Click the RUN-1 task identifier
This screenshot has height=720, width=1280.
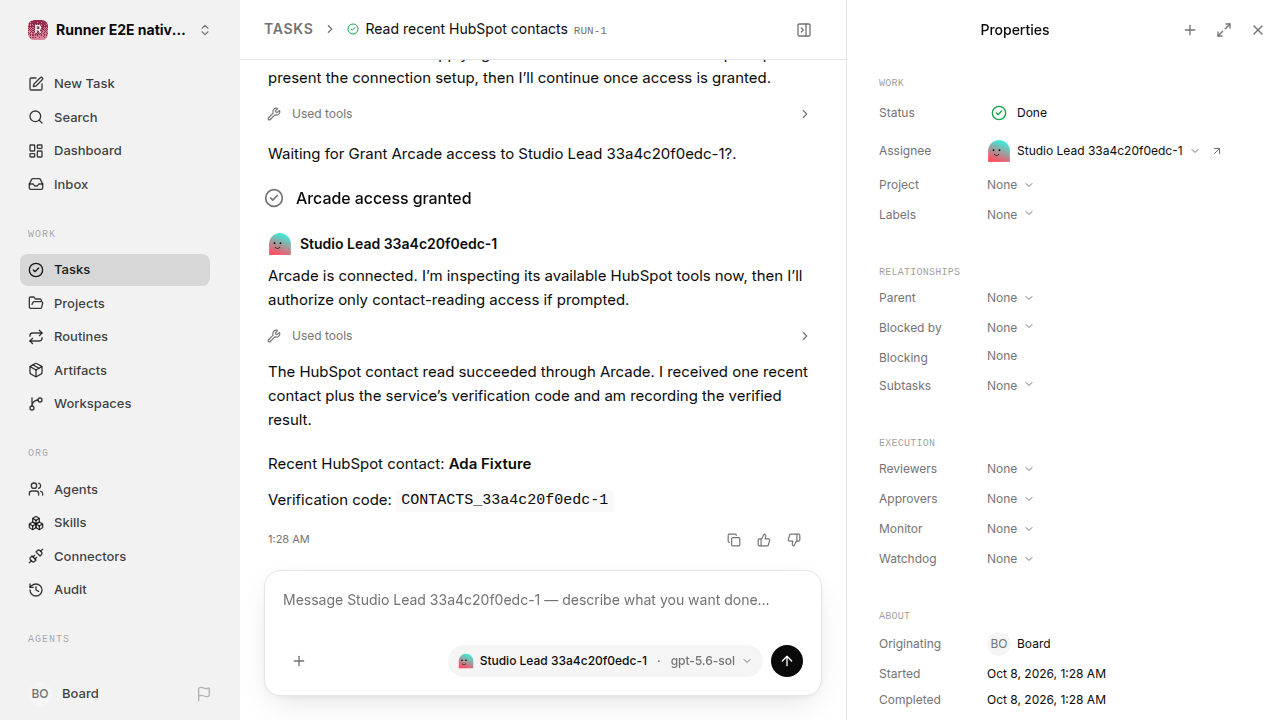click(590, 31)
